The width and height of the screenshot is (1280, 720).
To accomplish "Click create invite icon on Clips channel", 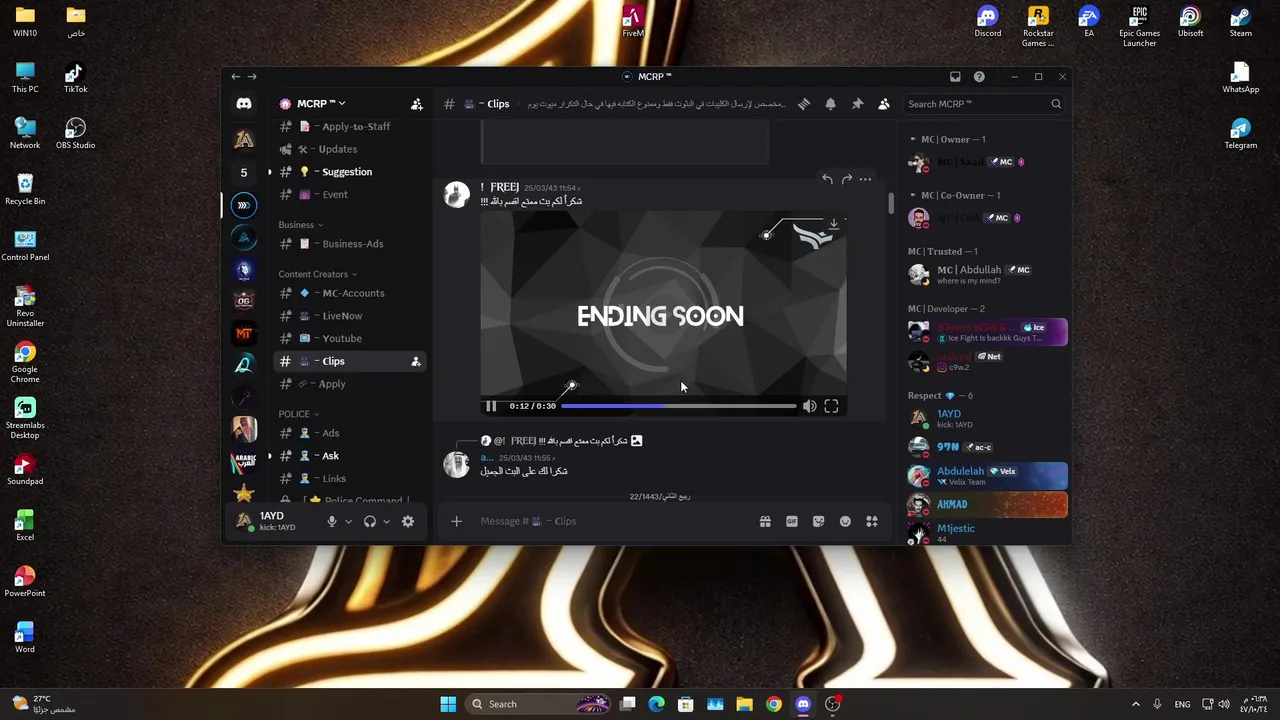I will (x=416, y=361).
